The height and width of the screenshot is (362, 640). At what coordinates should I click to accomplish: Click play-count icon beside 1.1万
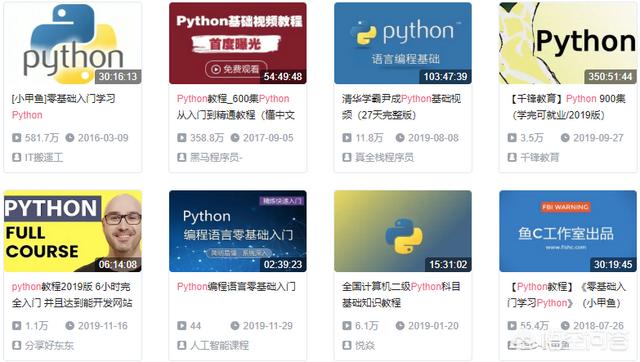coord(16,326)
